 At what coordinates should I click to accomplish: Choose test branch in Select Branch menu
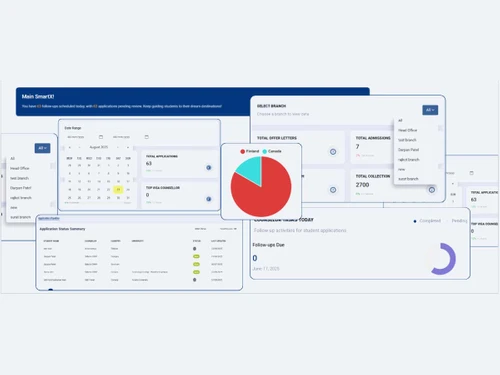[407, 140]
